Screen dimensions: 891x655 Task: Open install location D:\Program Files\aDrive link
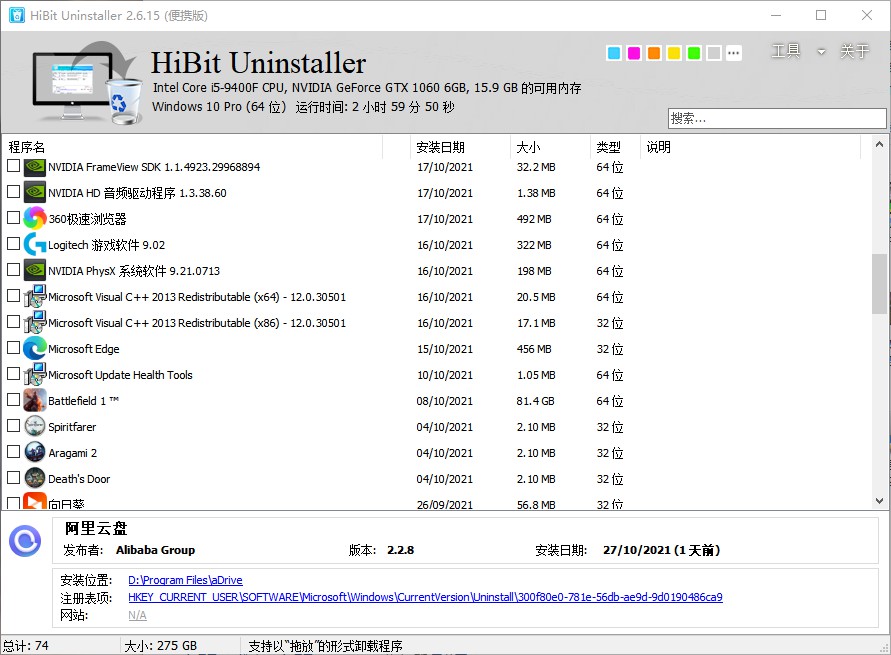(185, 580)
